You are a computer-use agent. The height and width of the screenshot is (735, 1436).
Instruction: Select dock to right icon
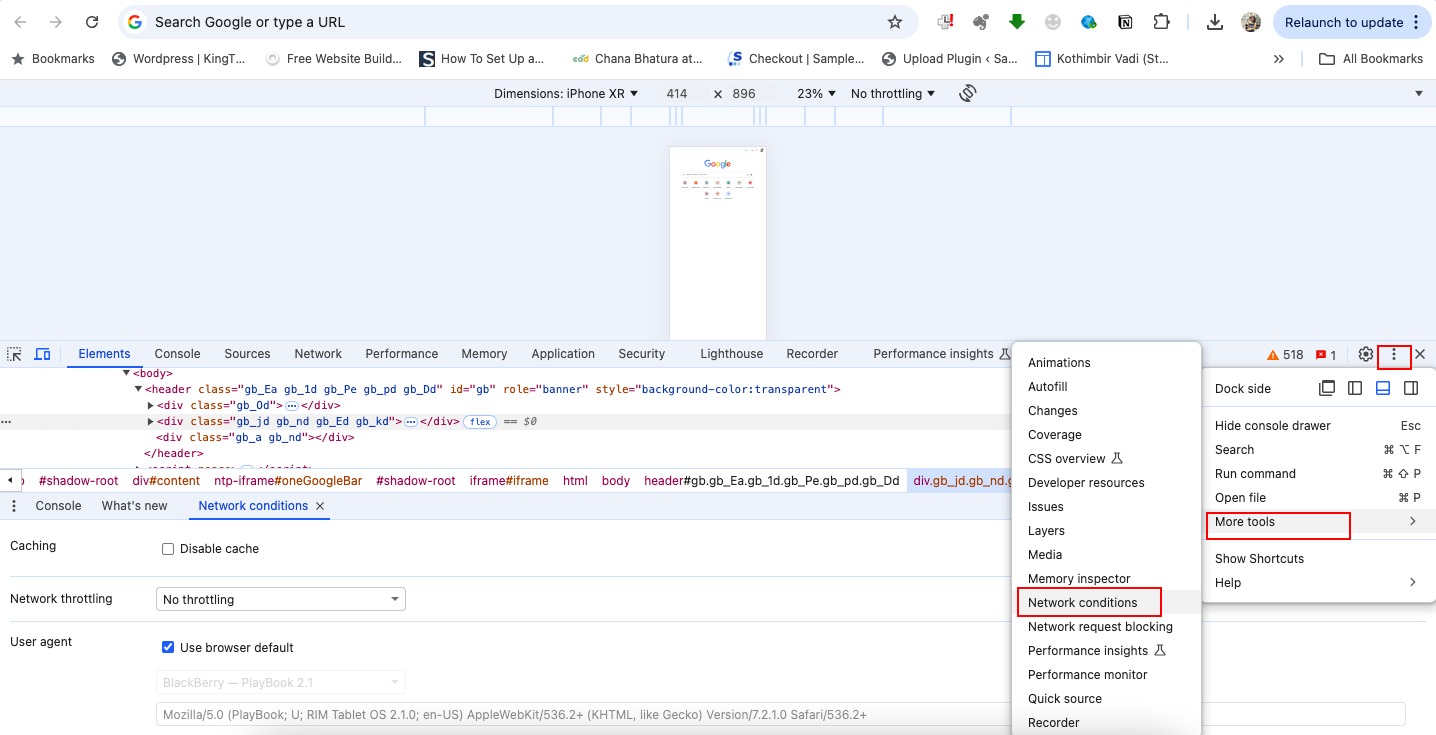tap(1411, 388)
